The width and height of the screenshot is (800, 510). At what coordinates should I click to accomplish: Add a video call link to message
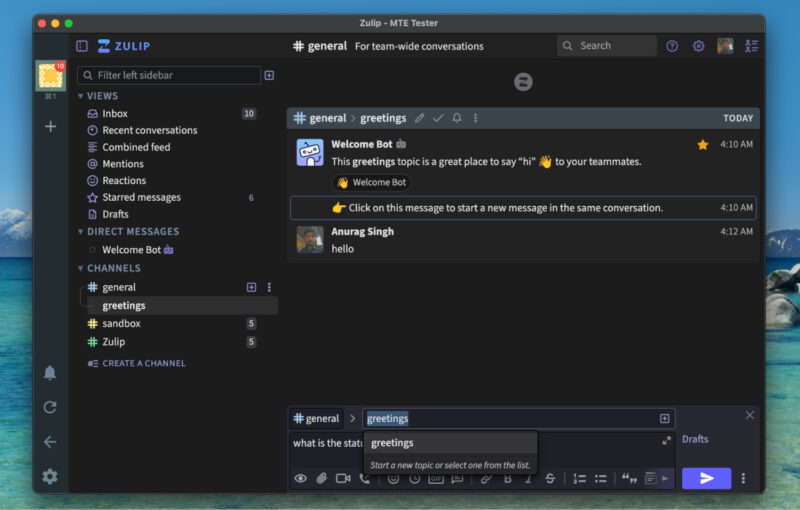(x=343, y=479)
